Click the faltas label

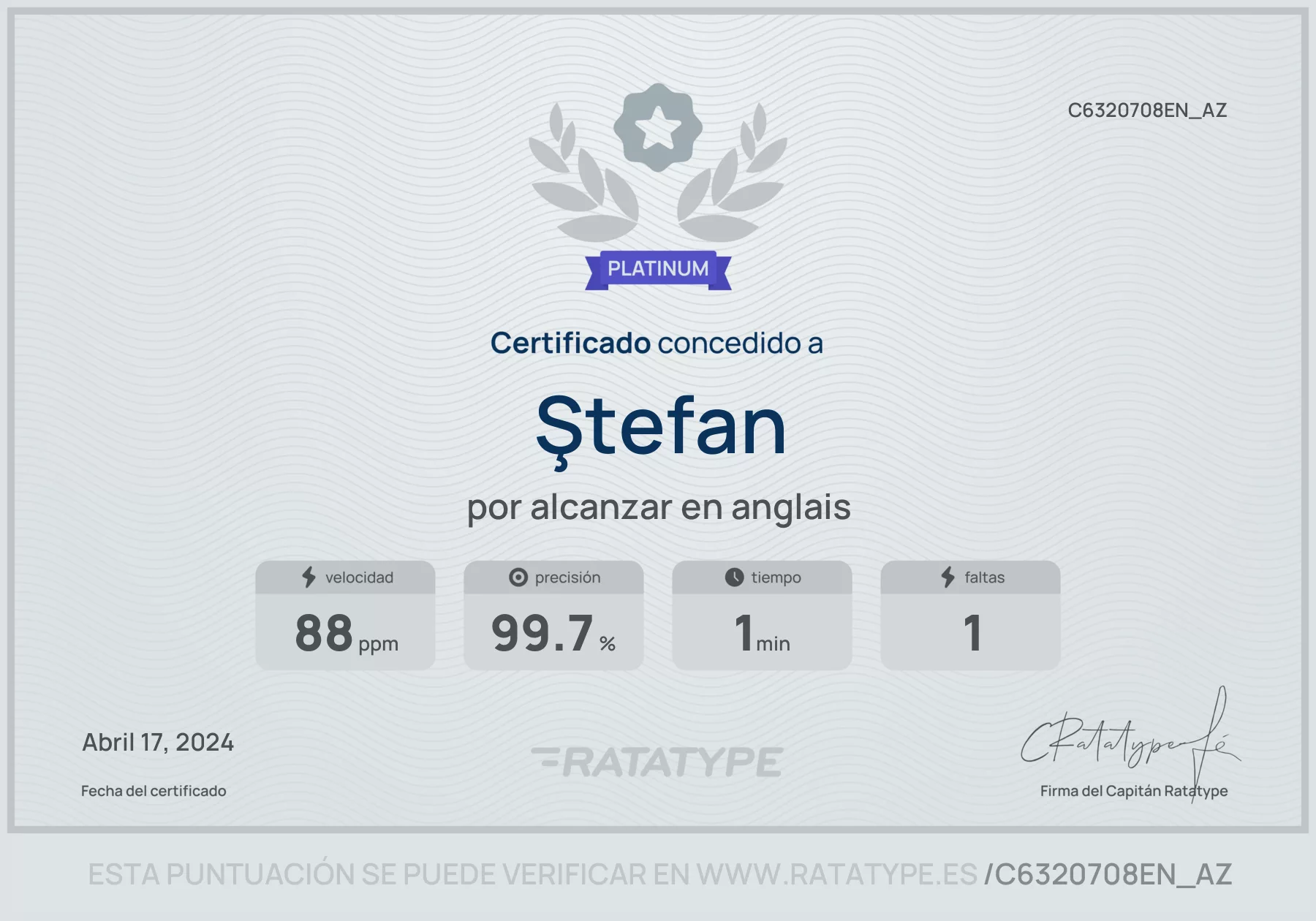tap(984, 577)
